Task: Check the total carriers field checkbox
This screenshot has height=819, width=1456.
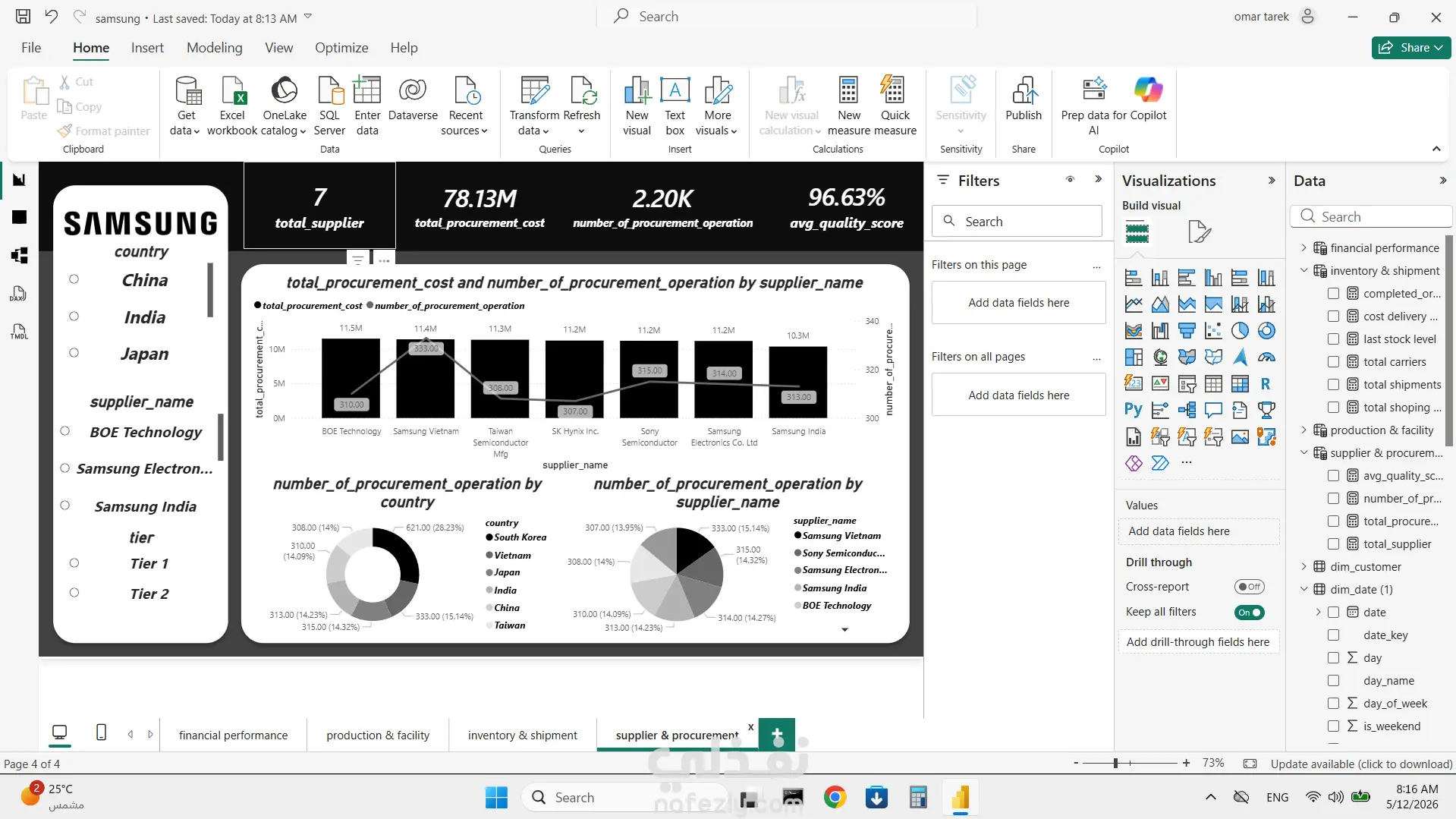Action: pos(1333,362)
